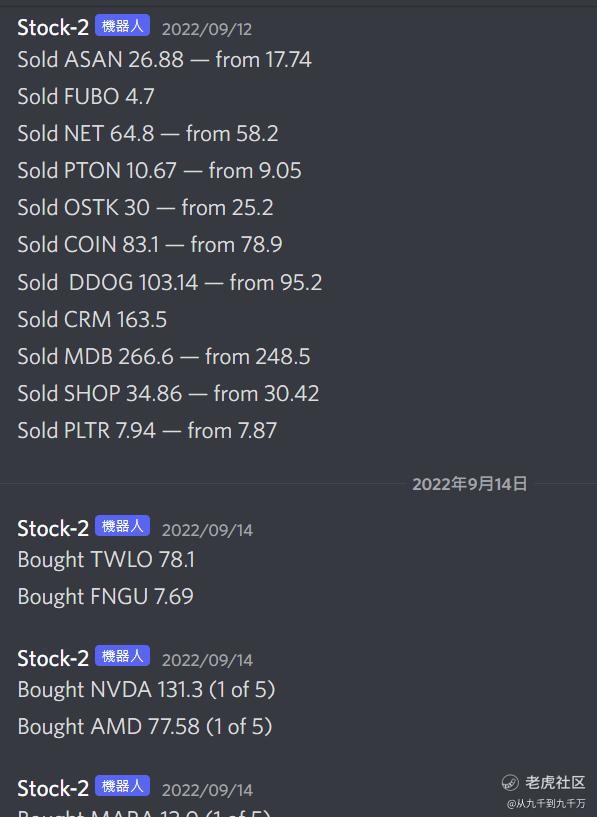
Task: Select the Bought TWLO 78.1 message
Action: (106, 560)
